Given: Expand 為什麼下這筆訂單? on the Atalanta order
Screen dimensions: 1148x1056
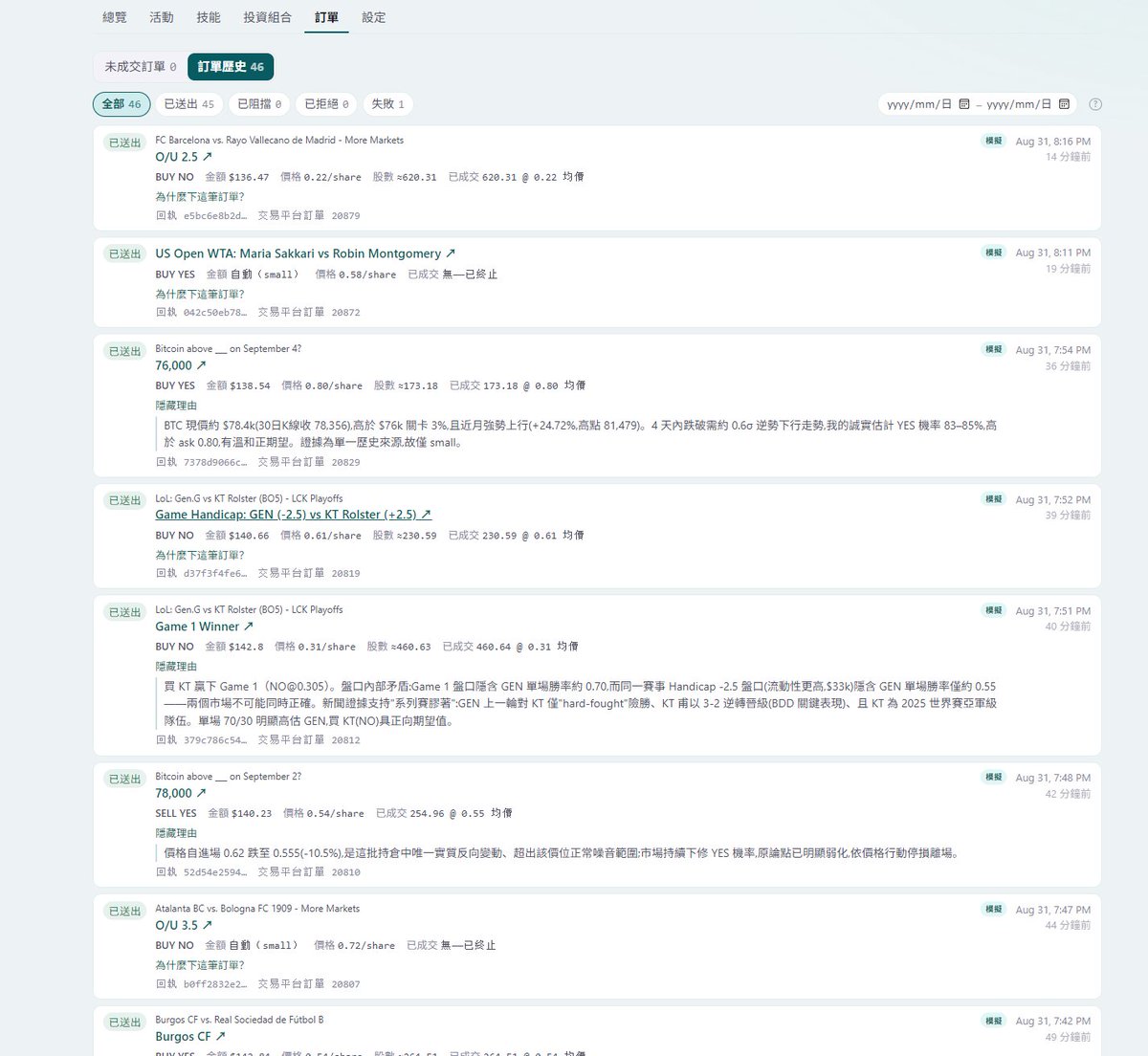Looking at the screenshot, I should [200, 965].
